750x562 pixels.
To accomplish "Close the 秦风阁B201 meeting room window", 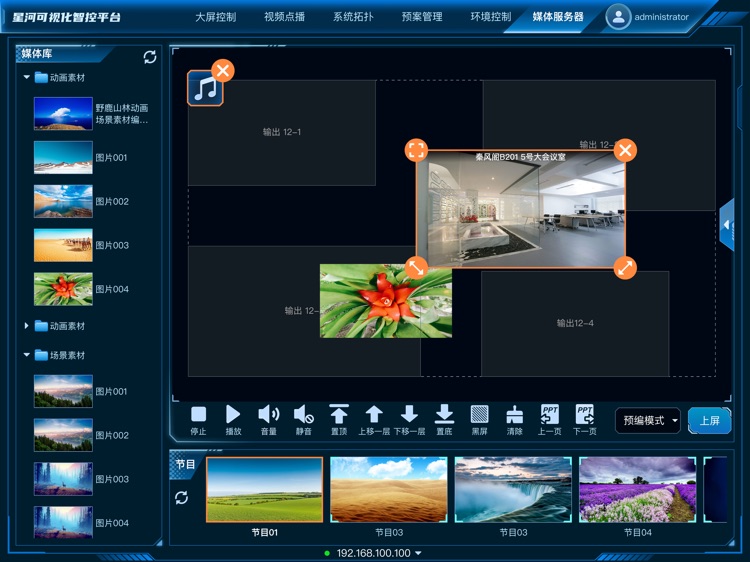I will pos(625,150).
